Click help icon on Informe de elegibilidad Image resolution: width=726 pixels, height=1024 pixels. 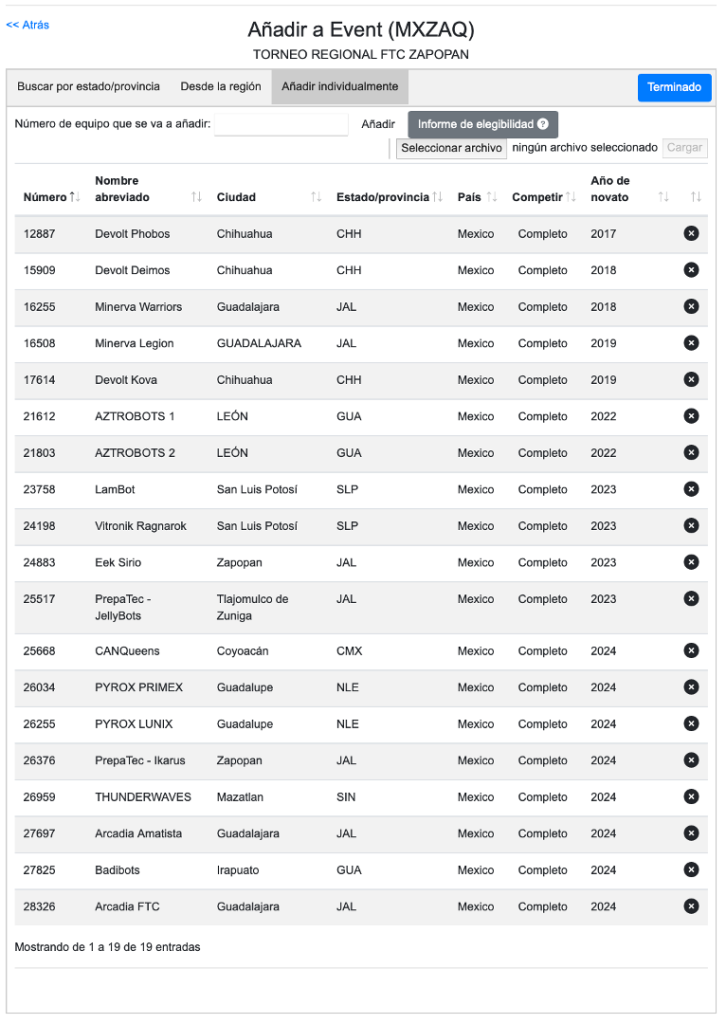pyautogui.click(x=543, y=125)
